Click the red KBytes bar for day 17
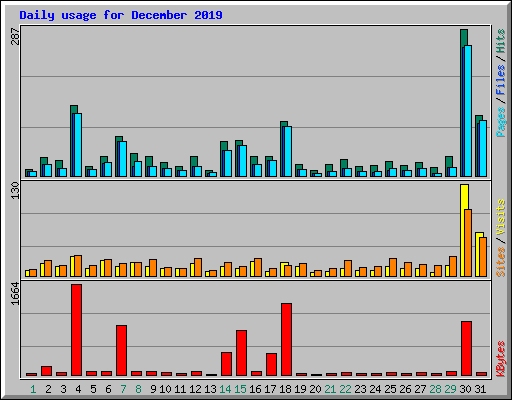The width and height of the screenshot is (512, 400). tap(271, 365)
